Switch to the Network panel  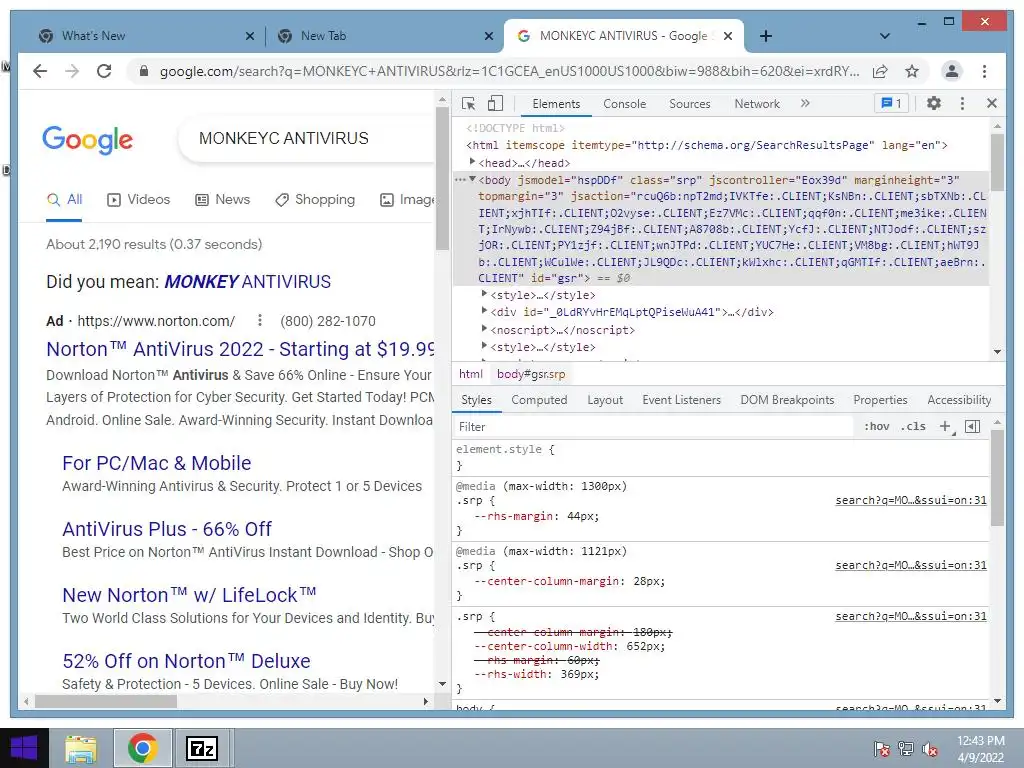coord(757,103)
